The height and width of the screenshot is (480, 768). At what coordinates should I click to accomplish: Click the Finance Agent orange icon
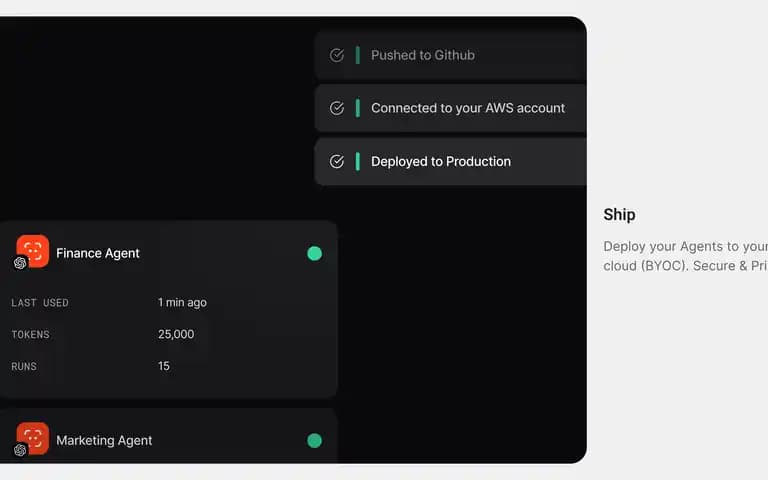pos(33,251)
